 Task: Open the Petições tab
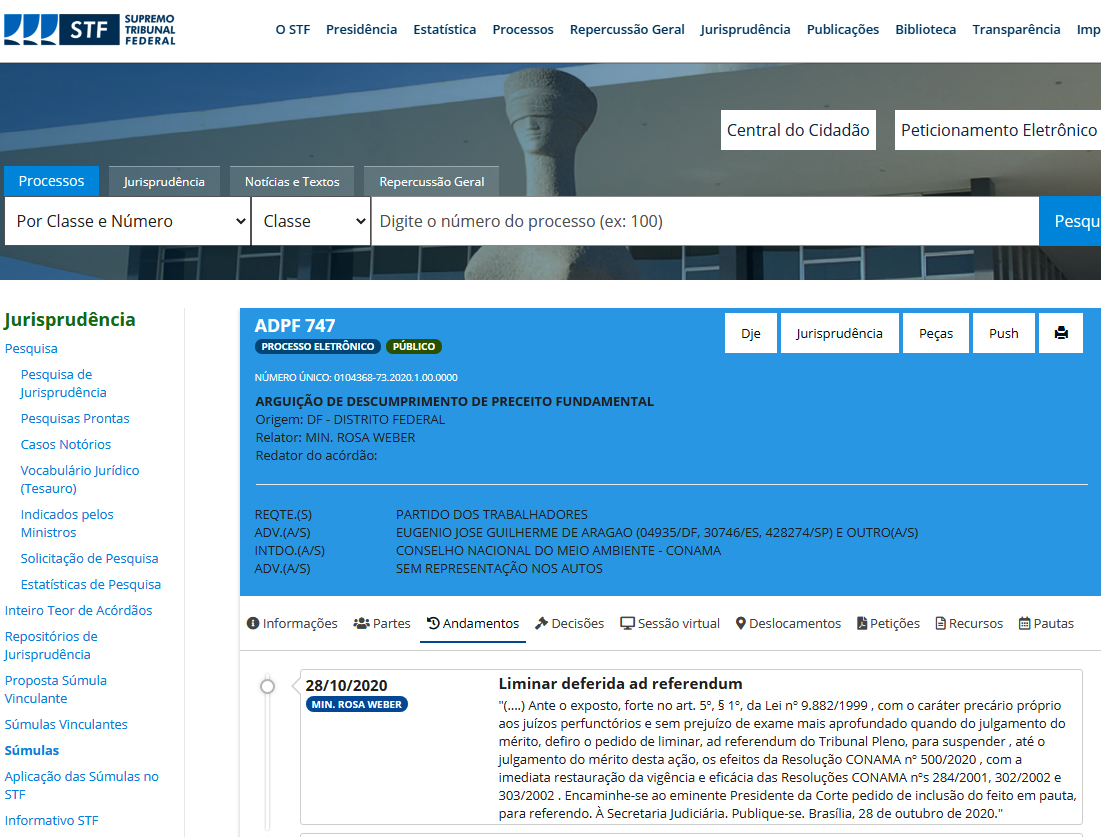[888, 624]
